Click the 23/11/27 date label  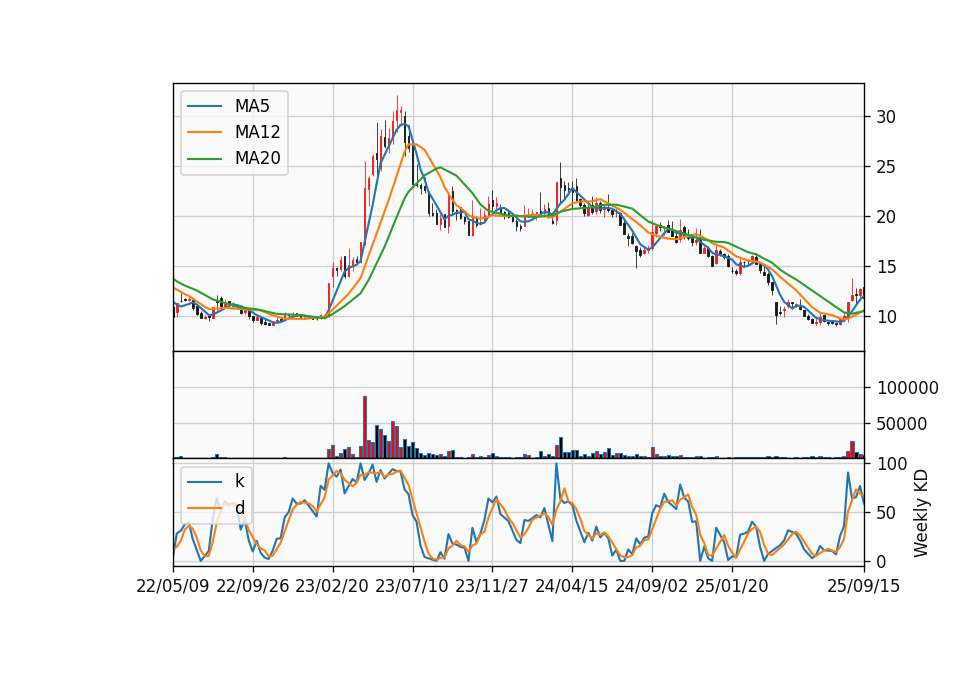(x=492, y=586)
